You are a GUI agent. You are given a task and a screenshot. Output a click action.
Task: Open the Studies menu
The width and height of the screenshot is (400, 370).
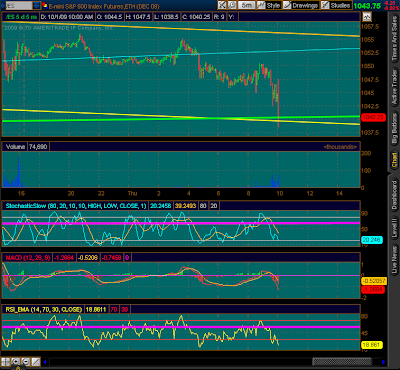pos(336,5)
